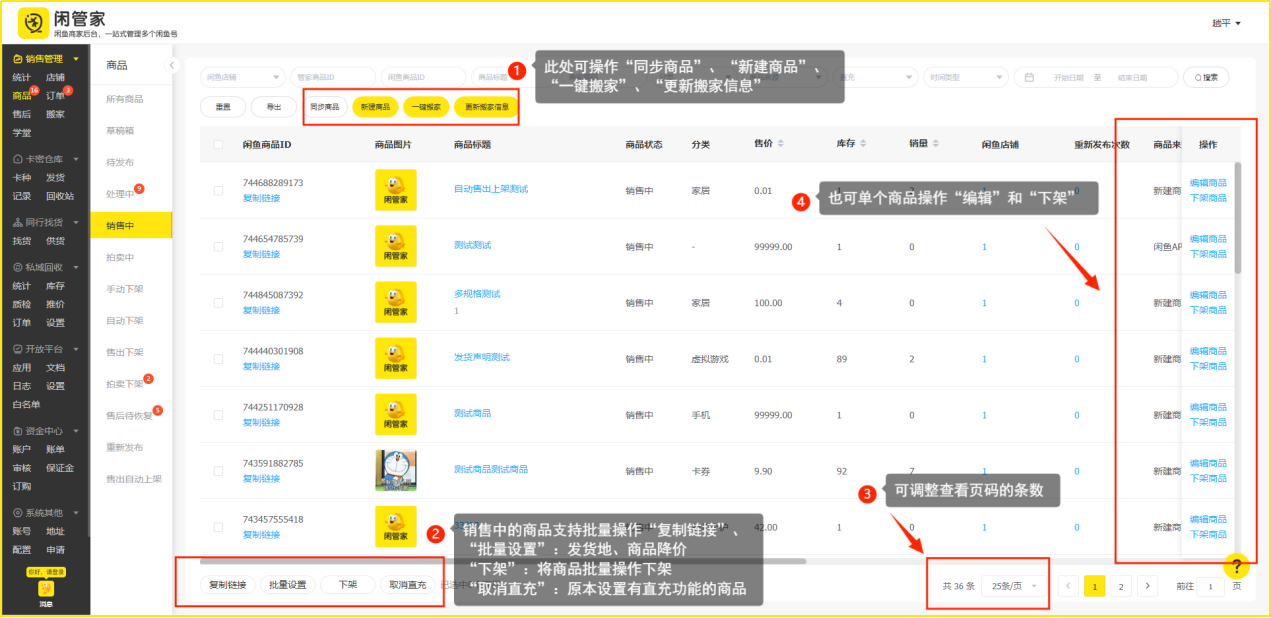The height and width of the screenshot is (618, 1271).
Task: Click the previous page arrow in pagination
Action: click(1068, 586)
